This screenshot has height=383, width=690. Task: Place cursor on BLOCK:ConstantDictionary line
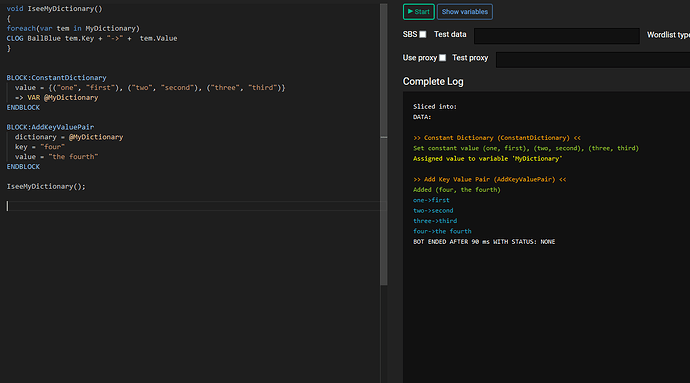pyautogui.click(x=56, y=78)
